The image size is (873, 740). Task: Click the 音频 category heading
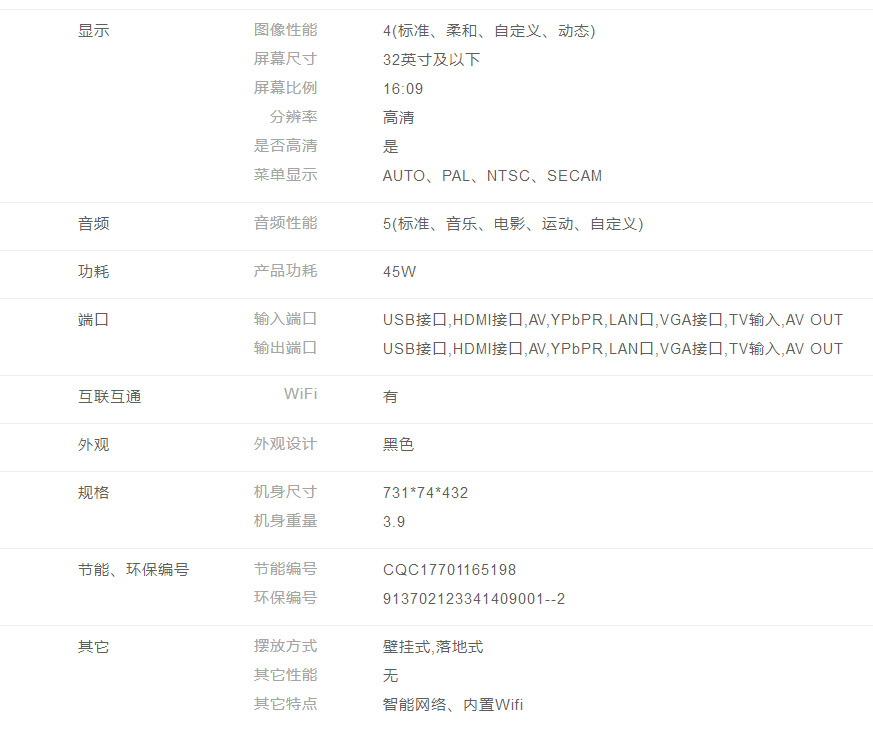[93, 224]
